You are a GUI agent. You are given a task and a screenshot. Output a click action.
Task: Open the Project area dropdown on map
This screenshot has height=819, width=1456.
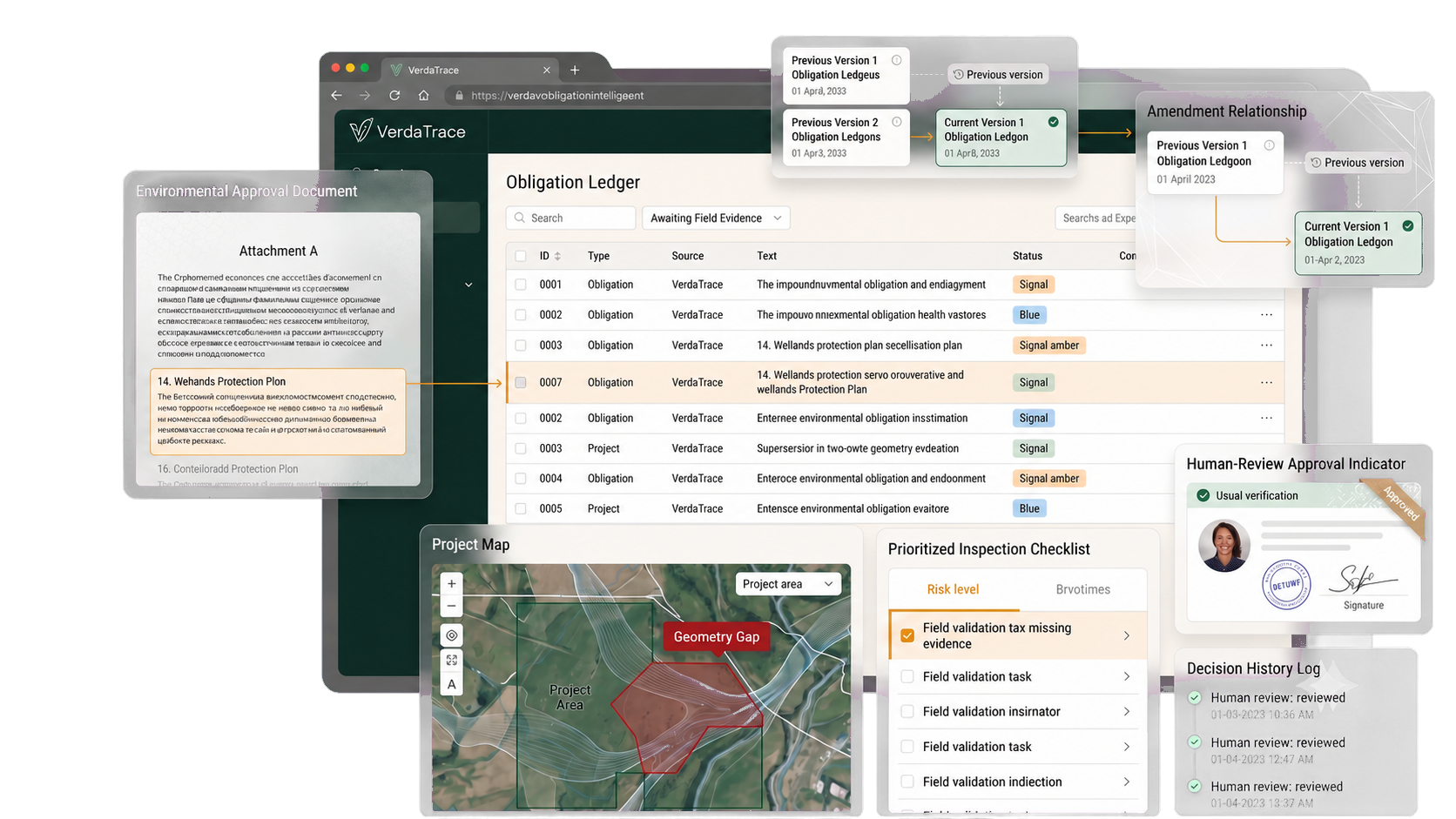788,584
